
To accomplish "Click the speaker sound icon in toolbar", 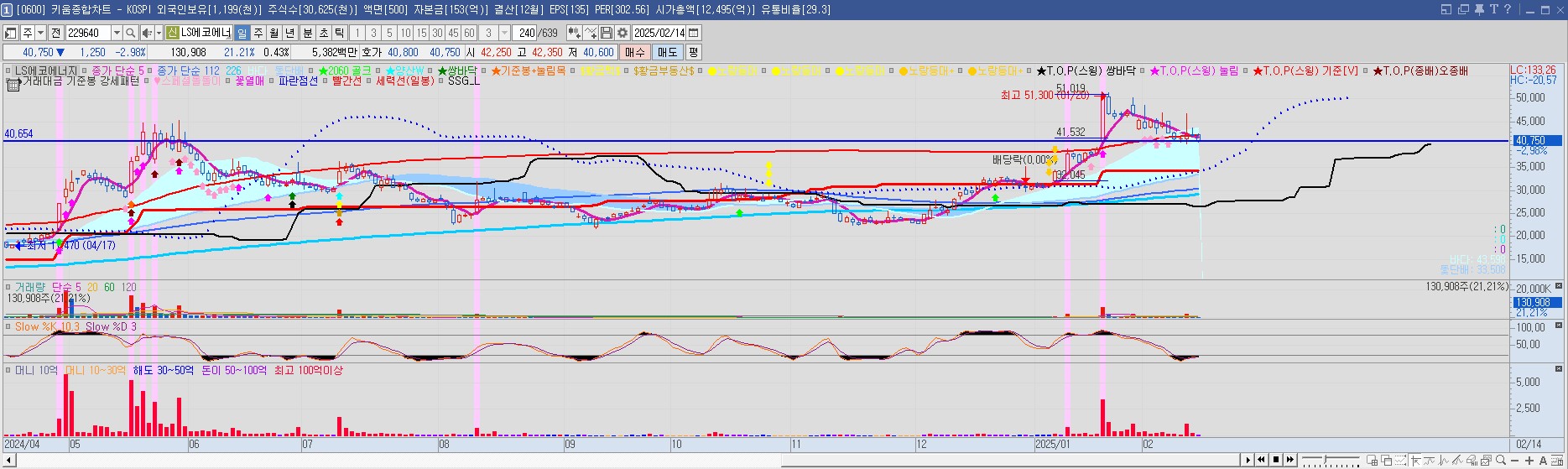I will (147, 33).
